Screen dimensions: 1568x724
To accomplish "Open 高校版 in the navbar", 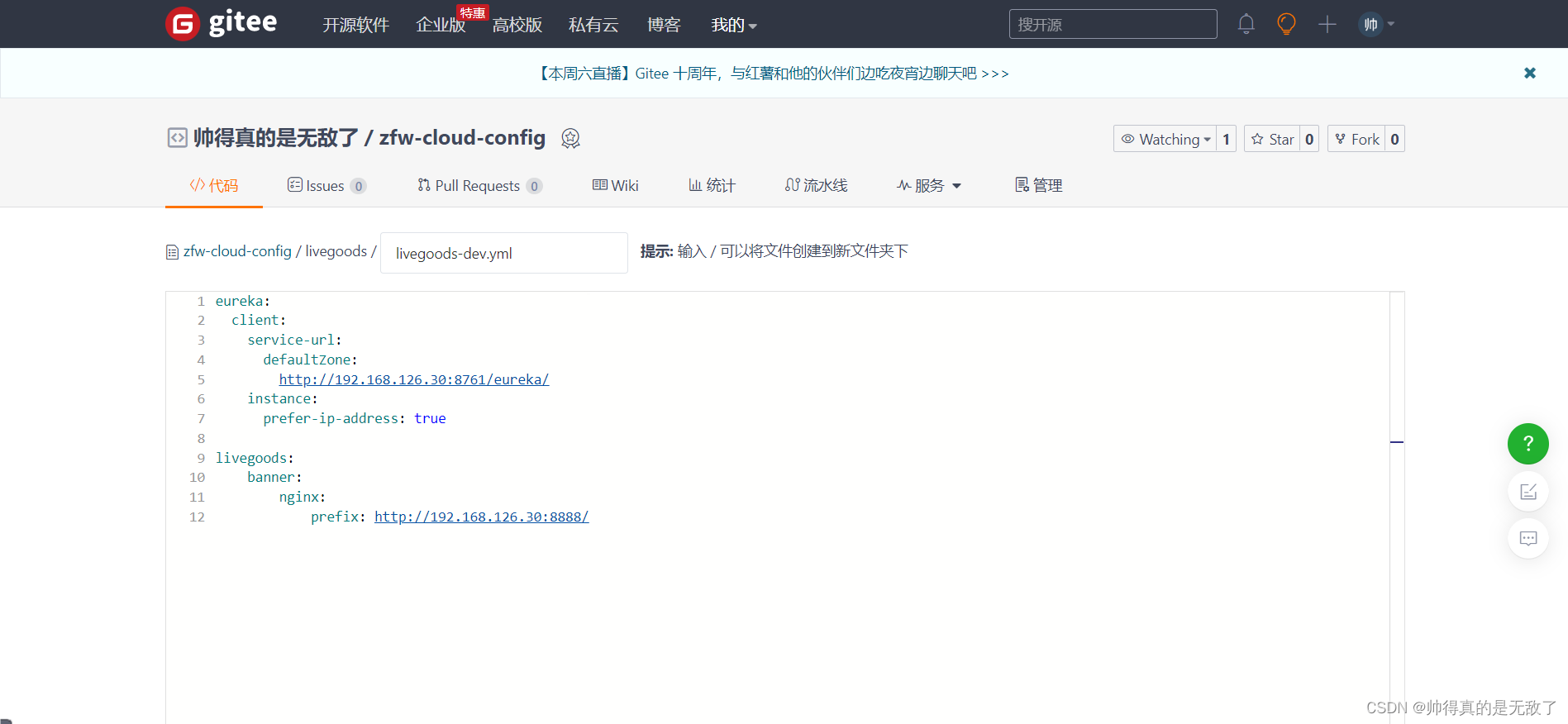I will [517, 25].
